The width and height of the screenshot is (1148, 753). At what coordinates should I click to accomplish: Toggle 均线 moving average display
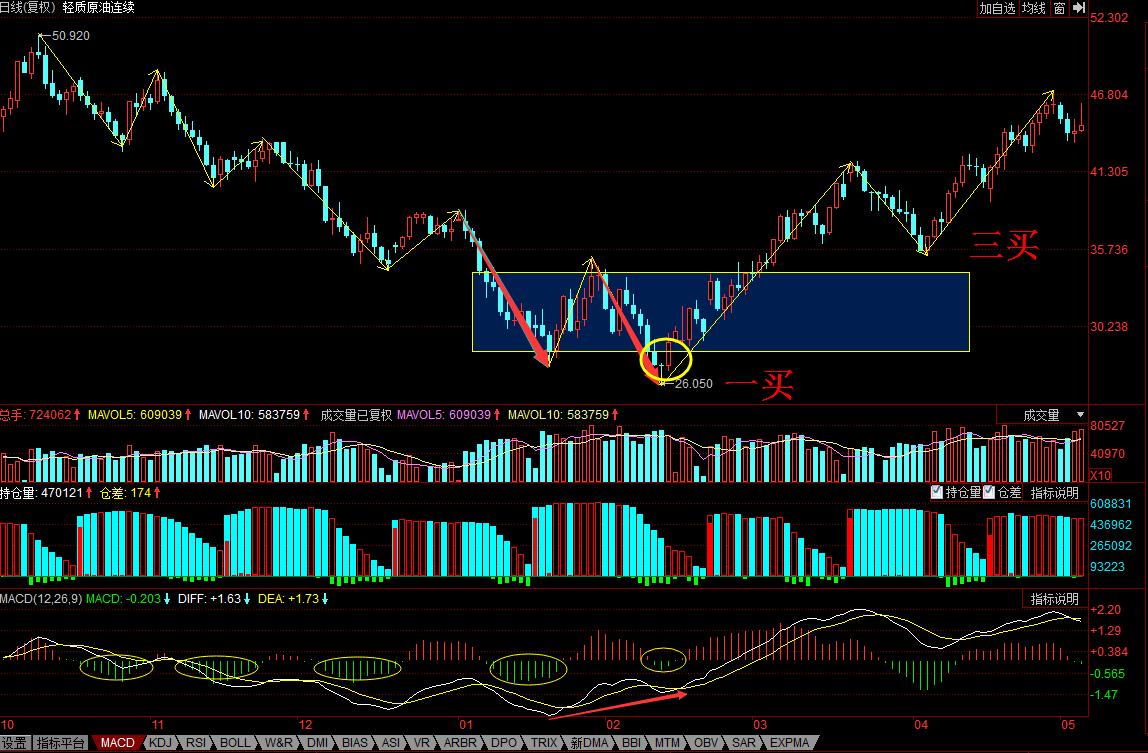point(1033,8)
